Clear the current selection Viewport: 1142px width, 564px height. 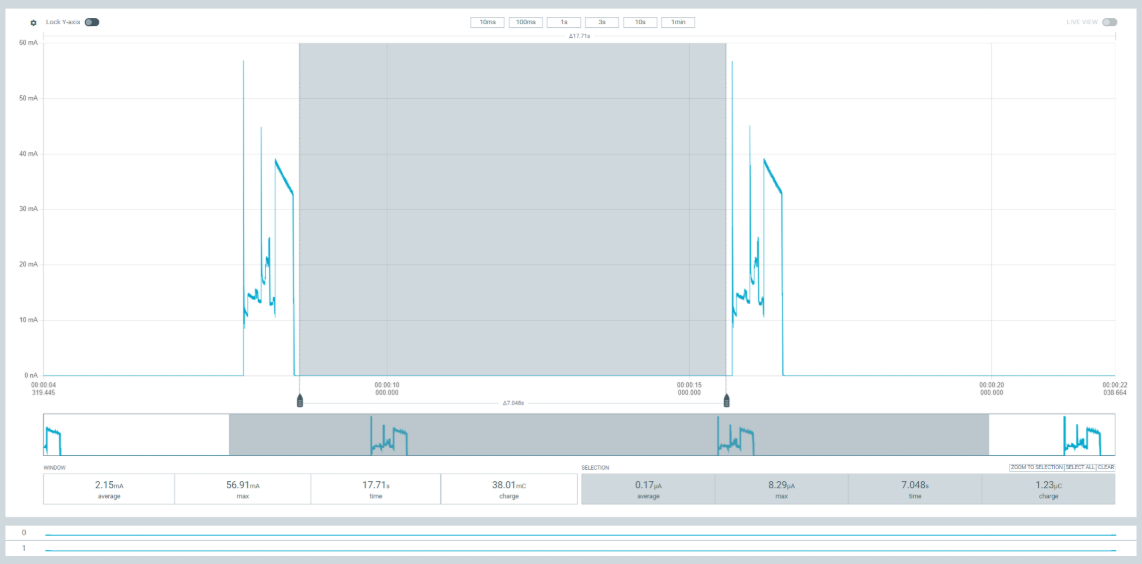(x=1106, y=467)
